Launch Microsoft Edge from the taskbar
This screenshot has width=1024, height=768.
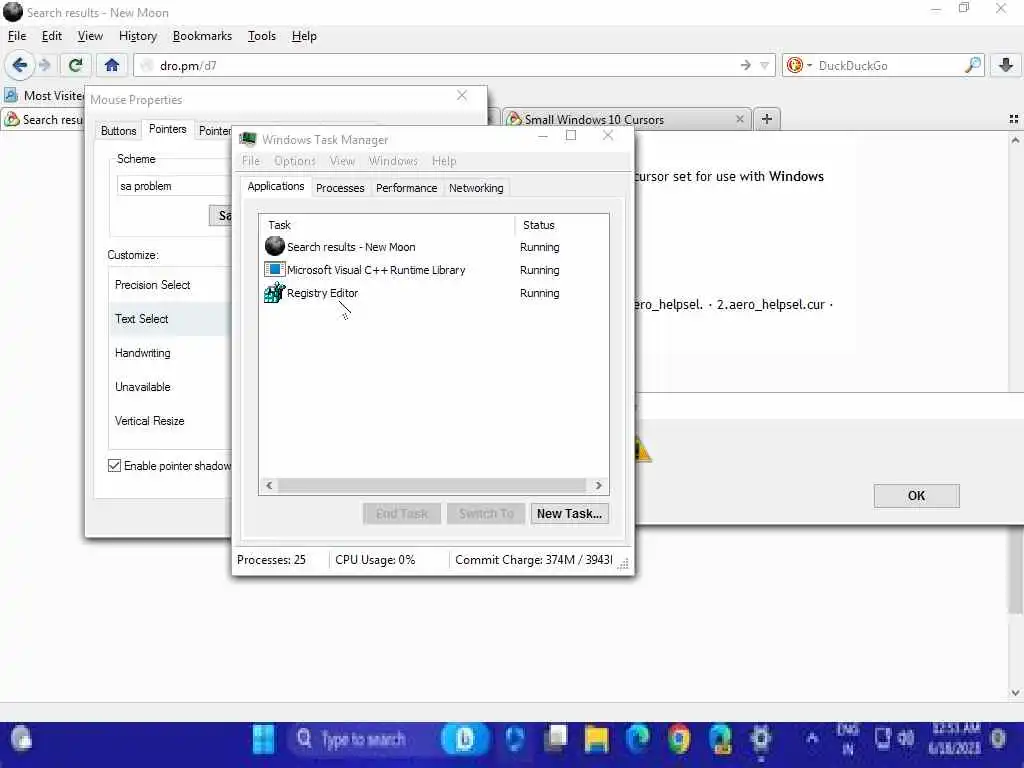point(638,739)
